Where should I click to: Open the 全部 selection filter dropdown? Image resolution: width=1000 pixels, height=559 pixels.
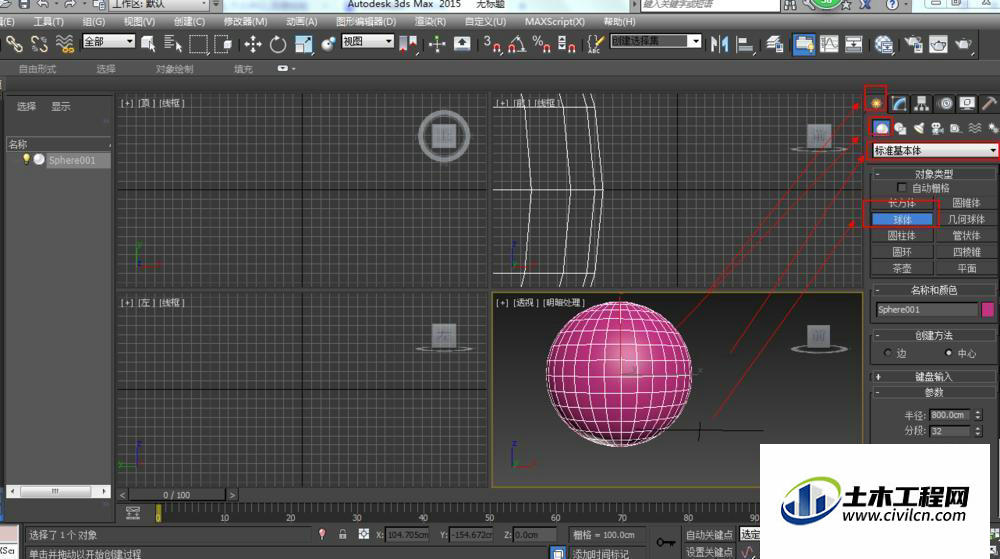(x=108, y=41)
